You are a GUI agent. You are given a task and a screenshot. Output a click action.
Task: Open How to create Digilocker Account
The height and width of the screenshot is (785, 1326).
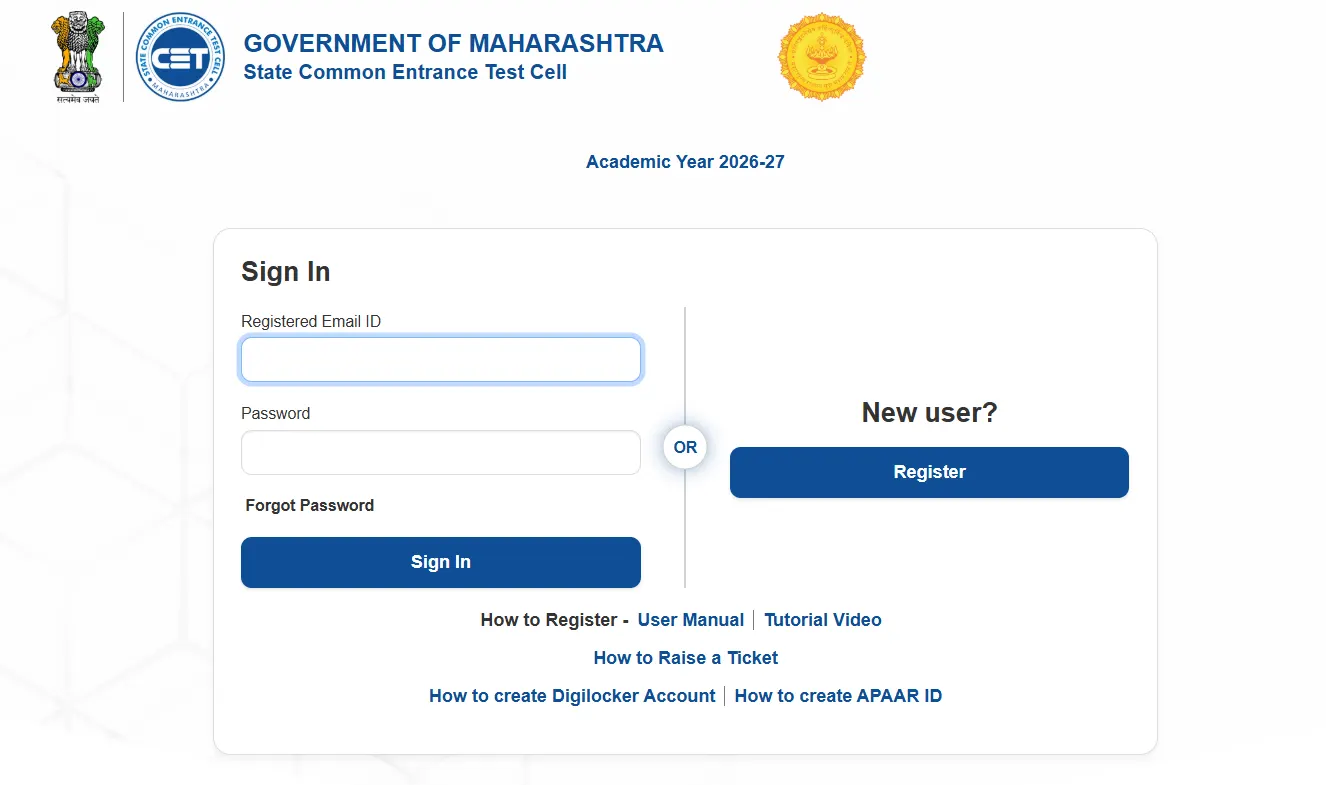[x=571, y=695]
